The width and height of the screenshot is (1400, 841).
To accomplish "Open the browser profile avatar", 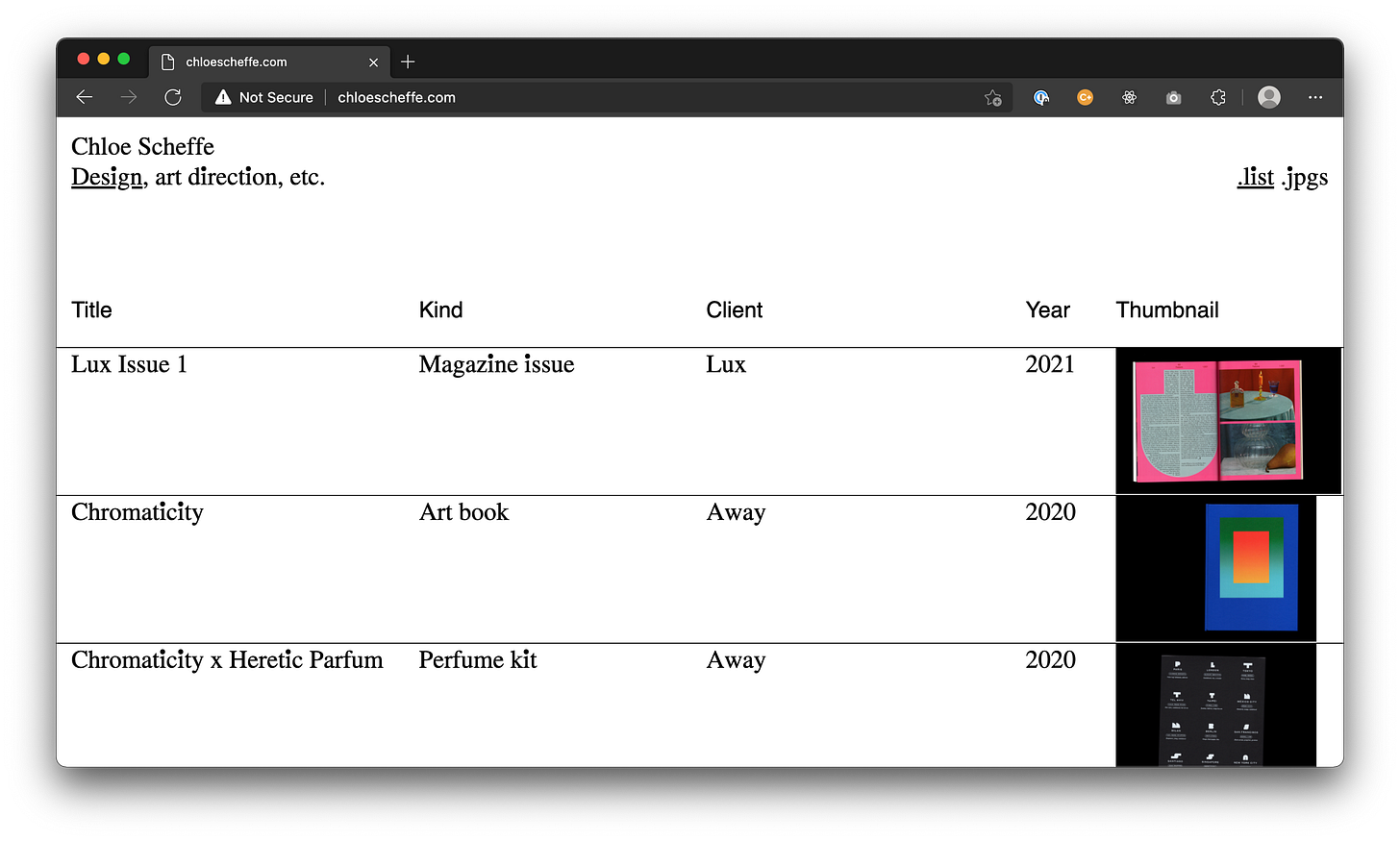I will (x=1269, y=97).
